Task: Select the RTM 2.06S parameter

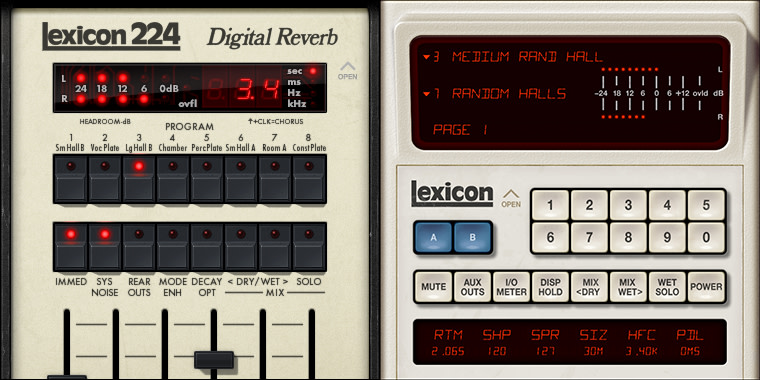Action: coord(448,343)
